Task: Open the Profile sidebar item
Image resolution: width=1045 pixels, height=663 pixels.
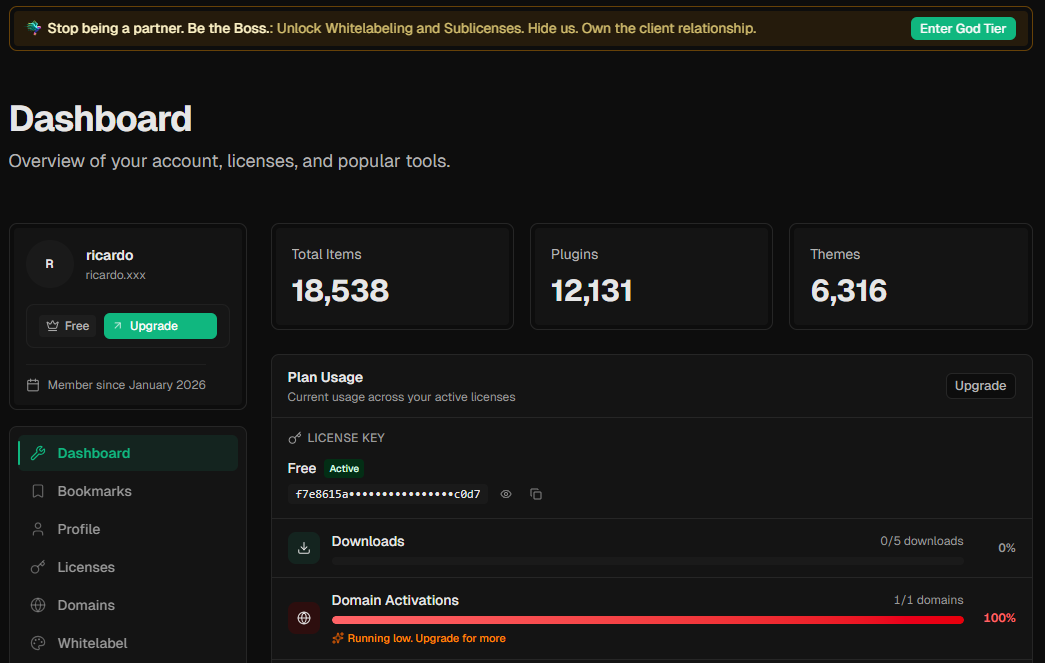Action: tap(79, 529)
